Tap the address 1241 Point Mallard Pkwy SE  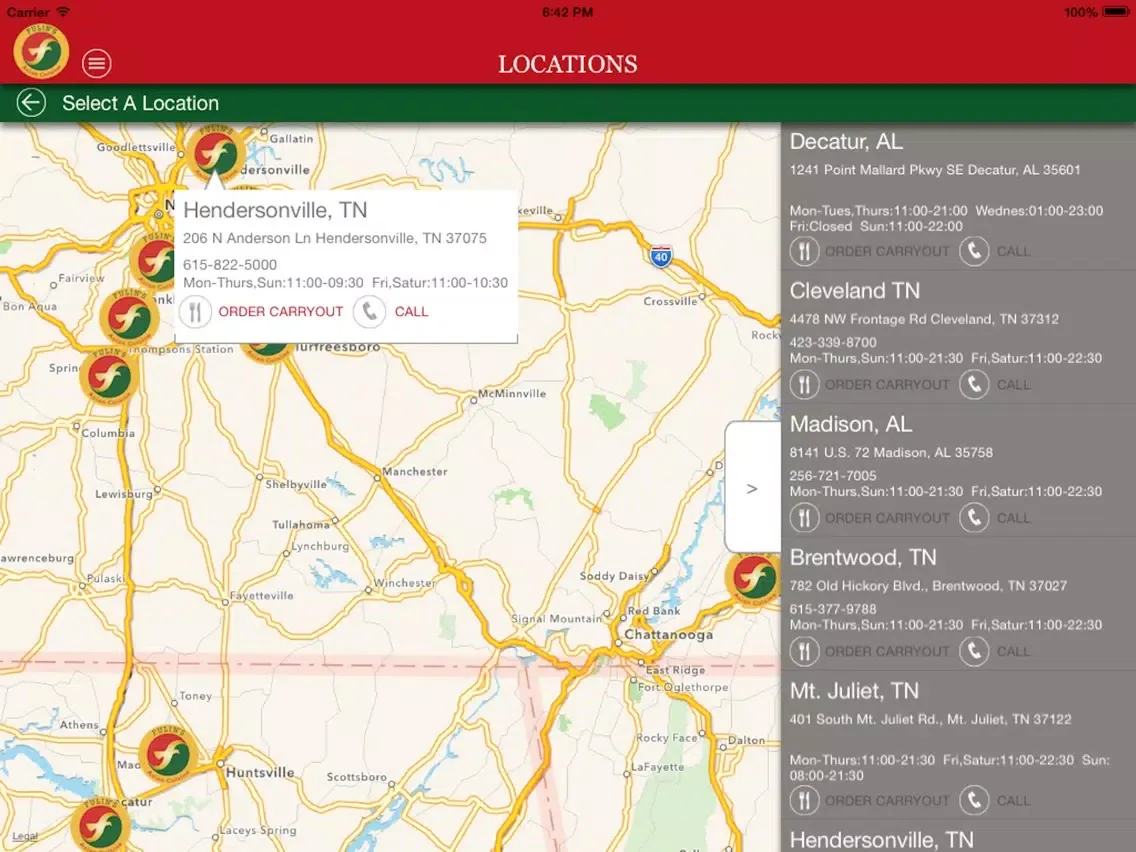pos(935,170)
